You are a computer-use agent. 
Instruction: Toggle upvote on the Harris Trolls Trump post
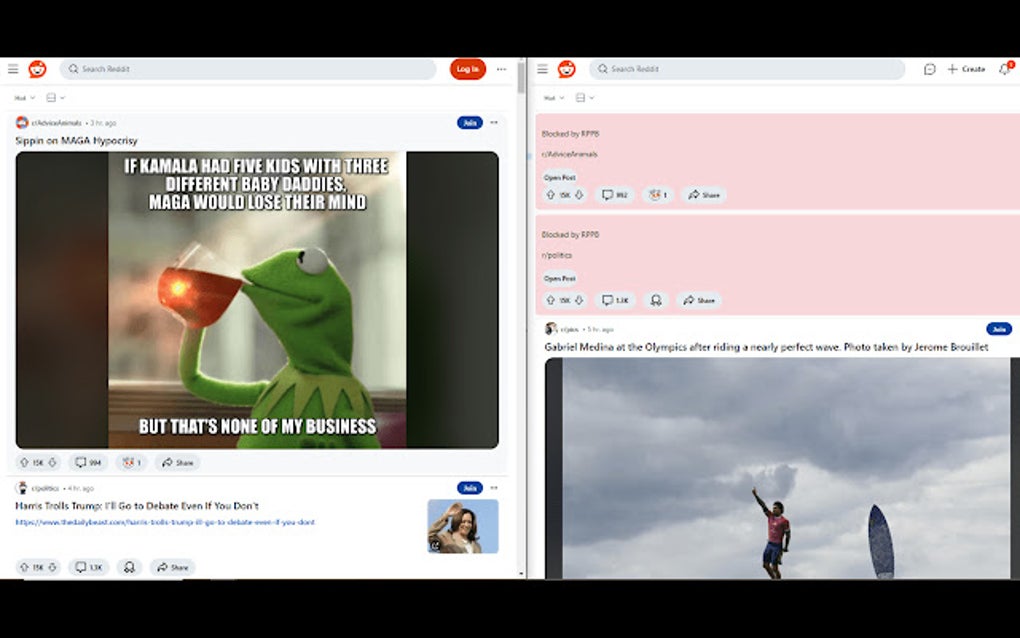tap(22, 567)
